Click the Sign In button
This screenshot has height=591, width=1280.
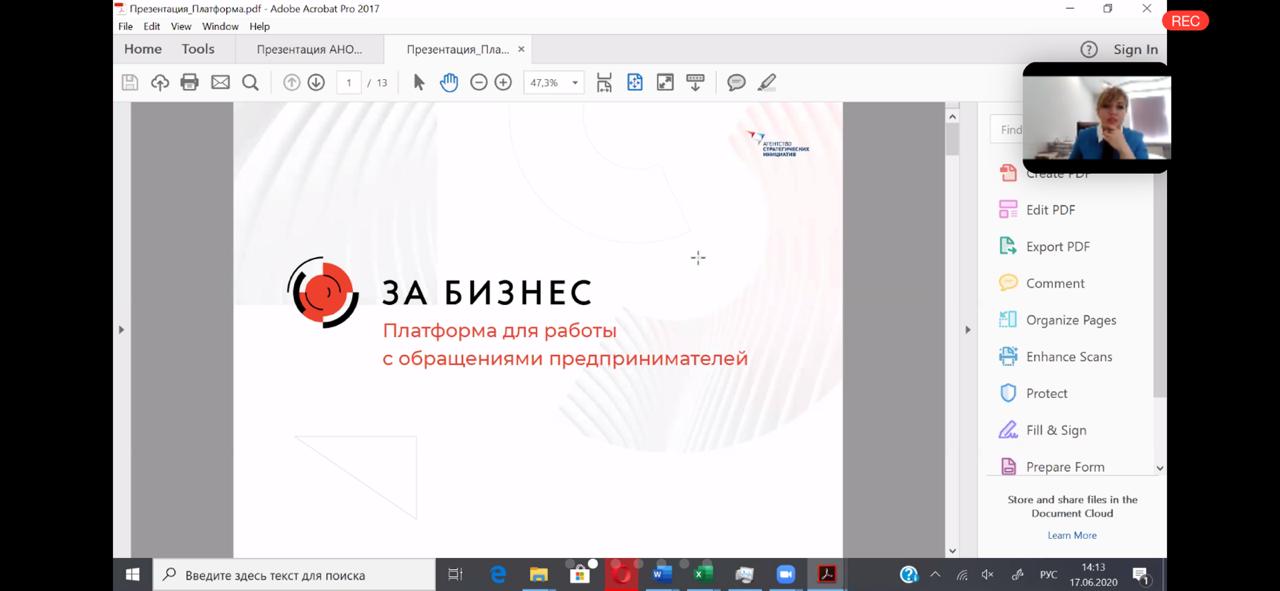coord(1136,49)
